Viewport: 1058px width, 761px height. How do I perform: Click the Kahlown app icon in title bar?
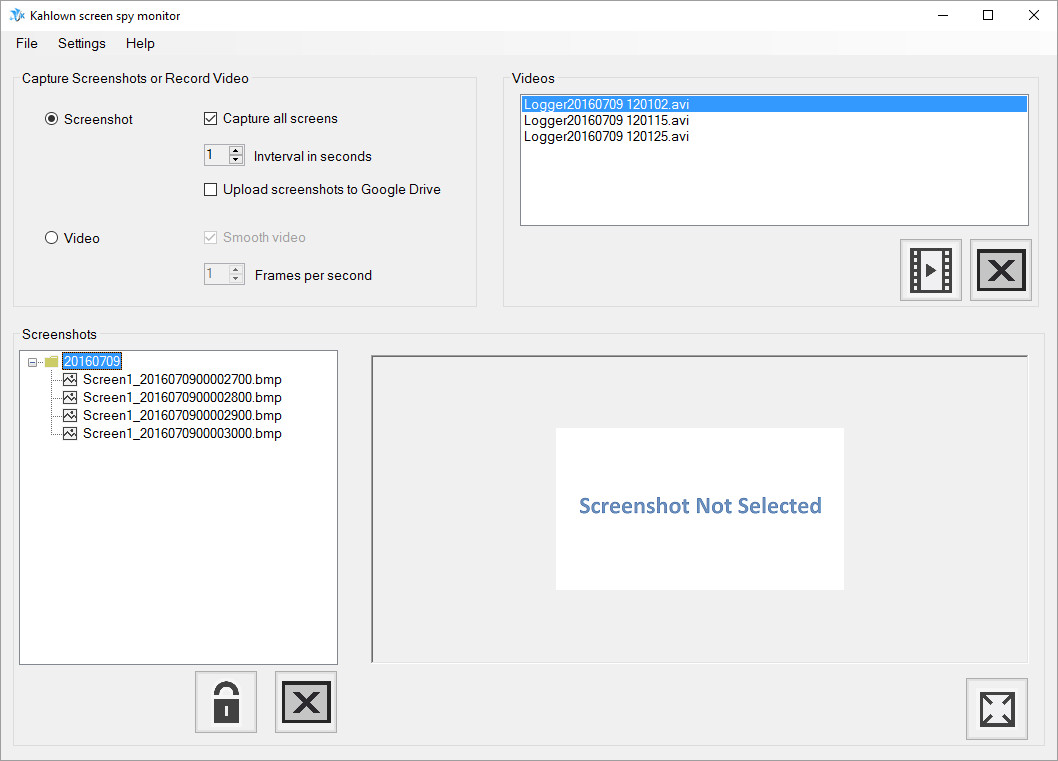(x=17, y=15)
